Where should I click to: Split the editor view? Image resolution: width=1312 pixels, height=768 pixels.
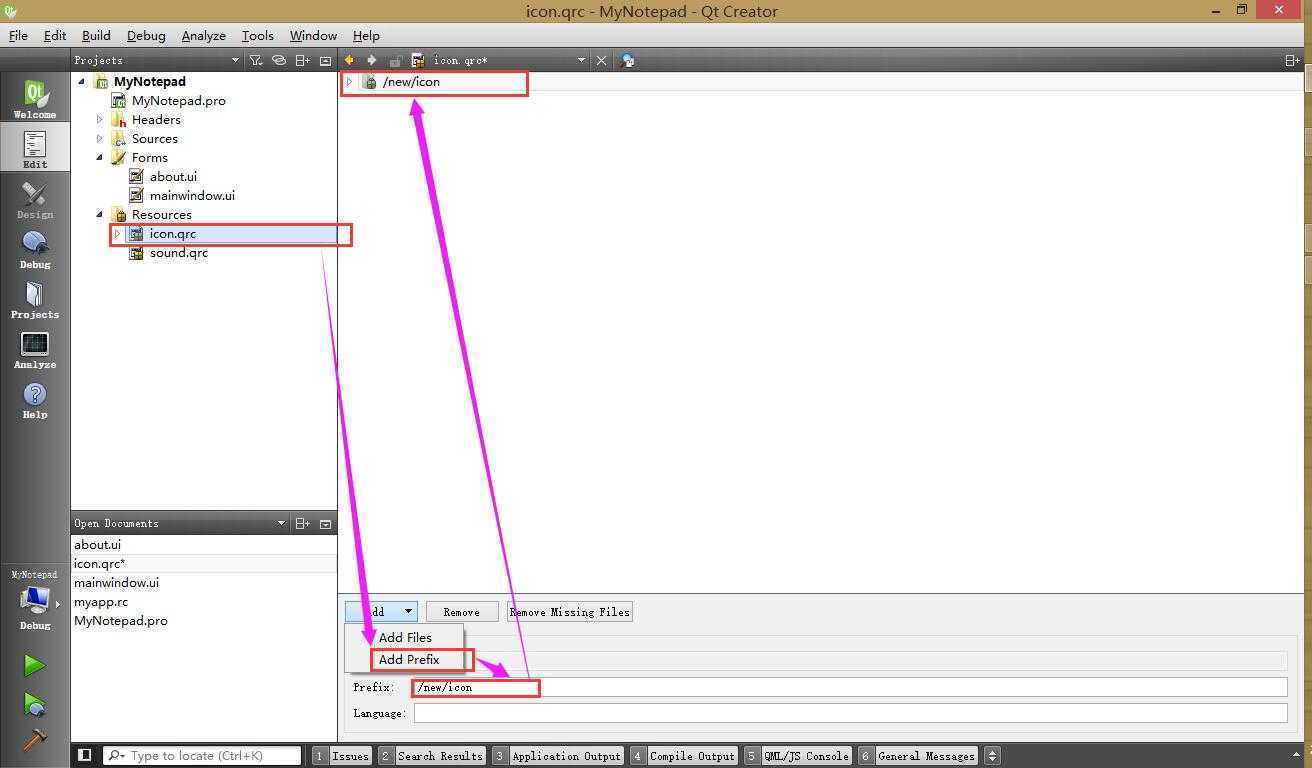pos(1292,60)
